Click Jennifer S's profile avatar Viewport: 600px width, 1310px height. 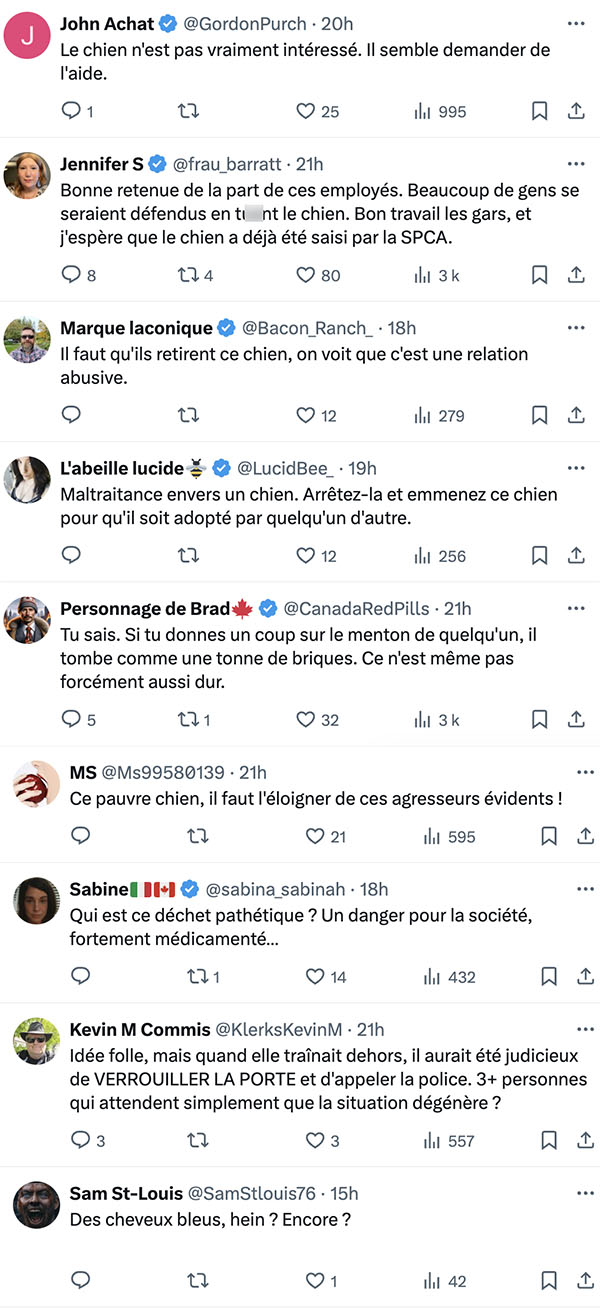click(x=28, y=176)
